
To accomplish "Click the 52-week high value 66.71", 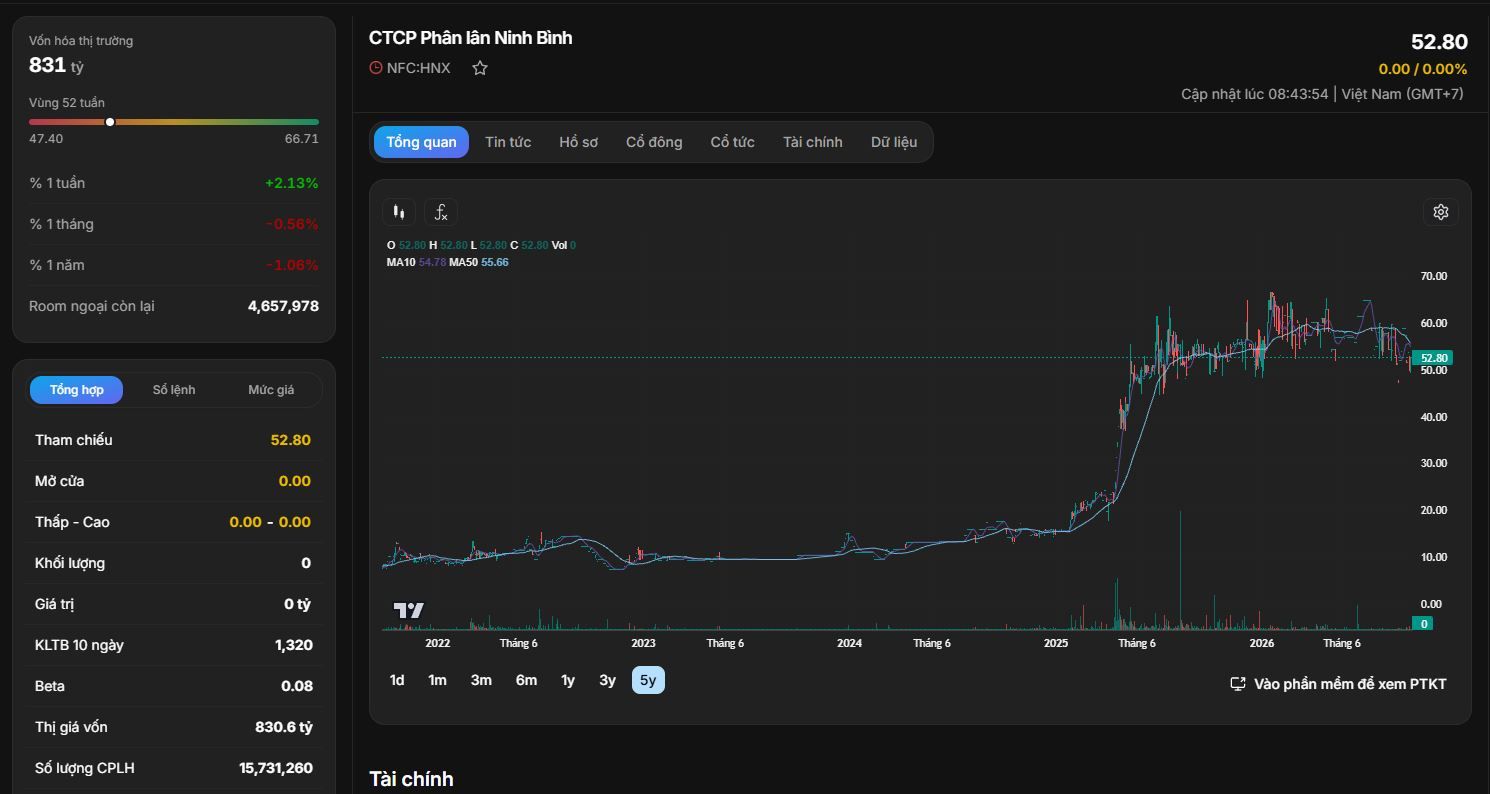I will coord(302,139).
